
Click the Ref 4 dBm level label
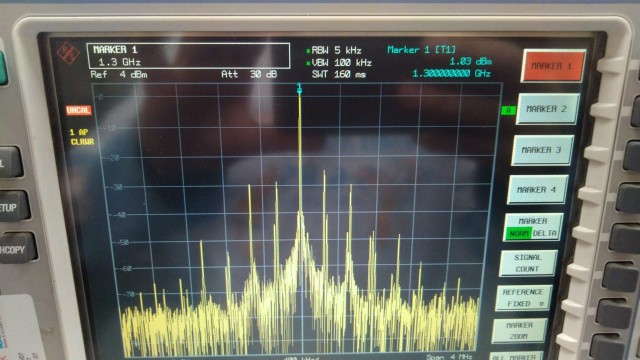tap(119, 75)
